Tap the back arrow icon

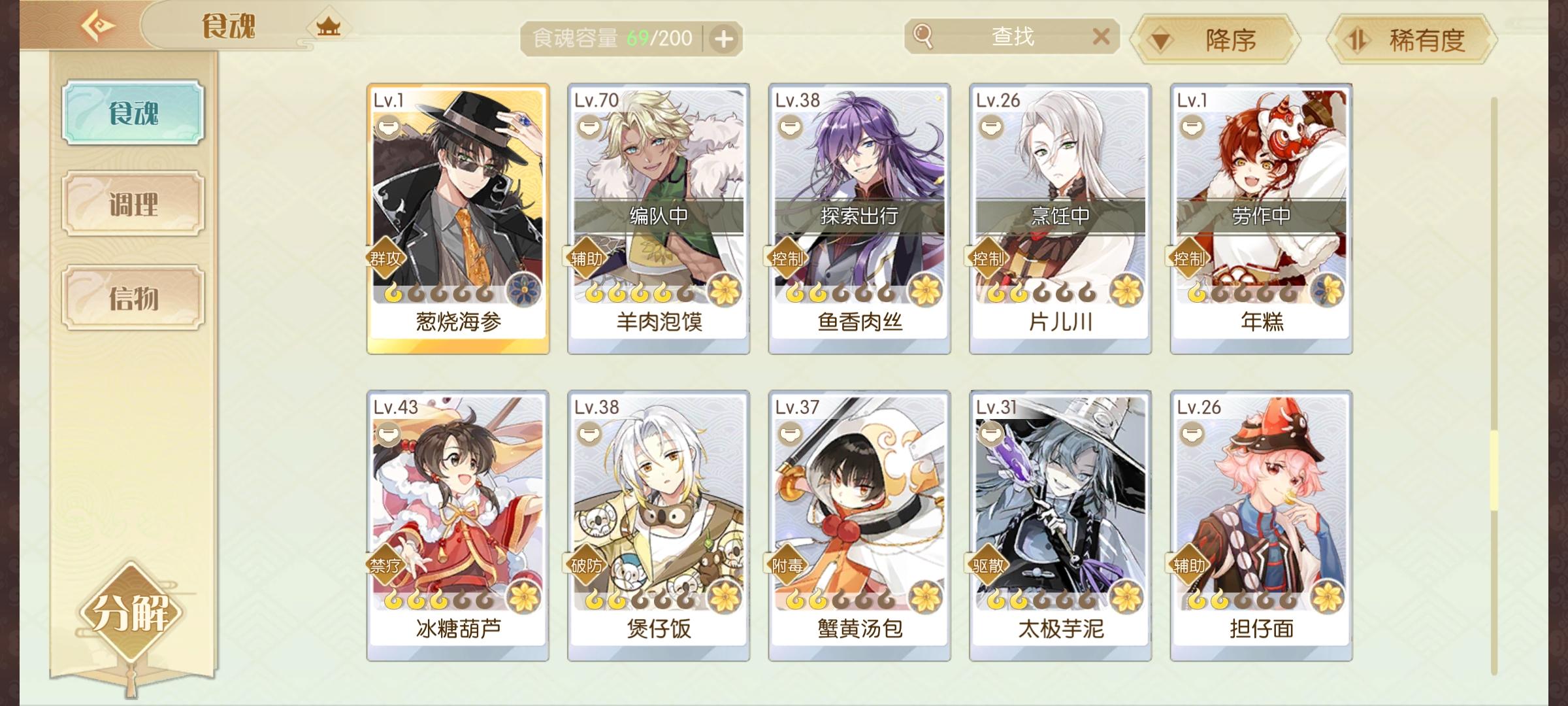point(98,26)
